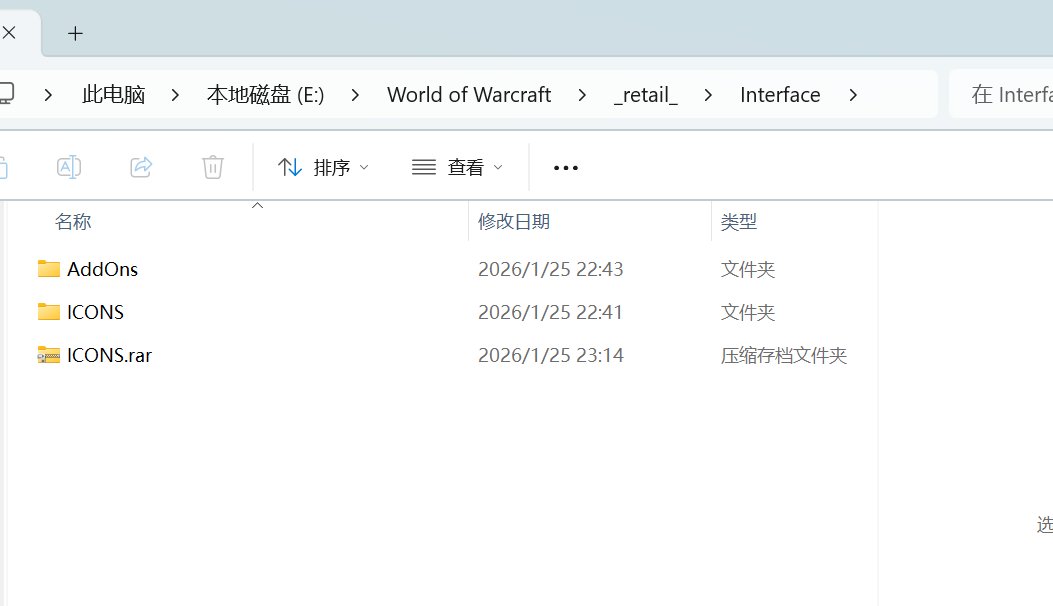This screenshot has height=606, width=1053.
Task: Select the ICONS.rar archive icon
Action: (x=48, y=355)
